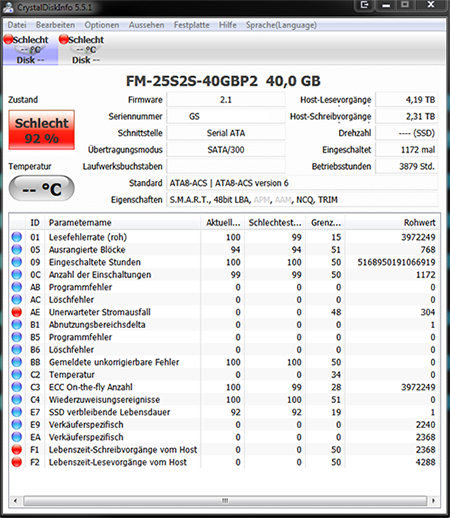Click status dot for E9 Verkäuferspezifisch
This screenshot has width=450, height=518.
(x=17, y=425)
